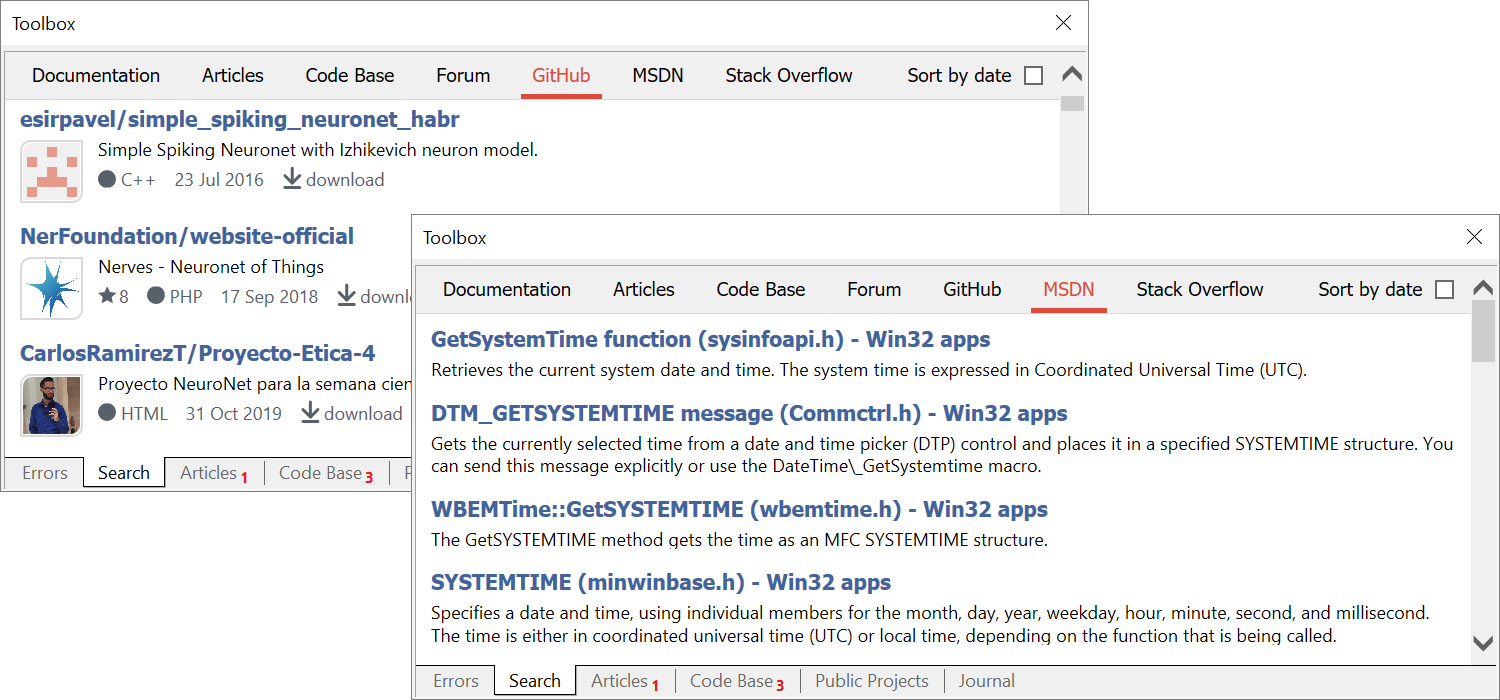Screen dimensions: 1500x700
Task: Select the Public Projects bottom tab
Action: (871, 681)
